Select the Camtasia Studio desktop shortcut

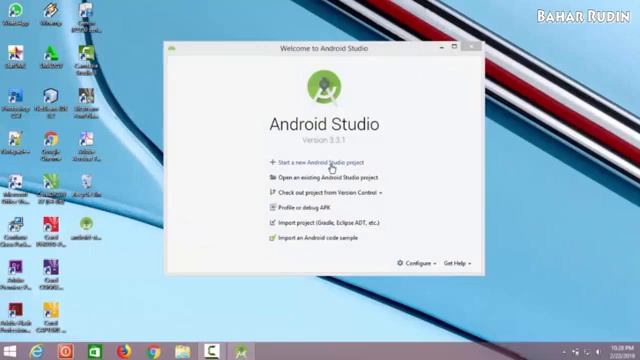(x=87, y=60)
